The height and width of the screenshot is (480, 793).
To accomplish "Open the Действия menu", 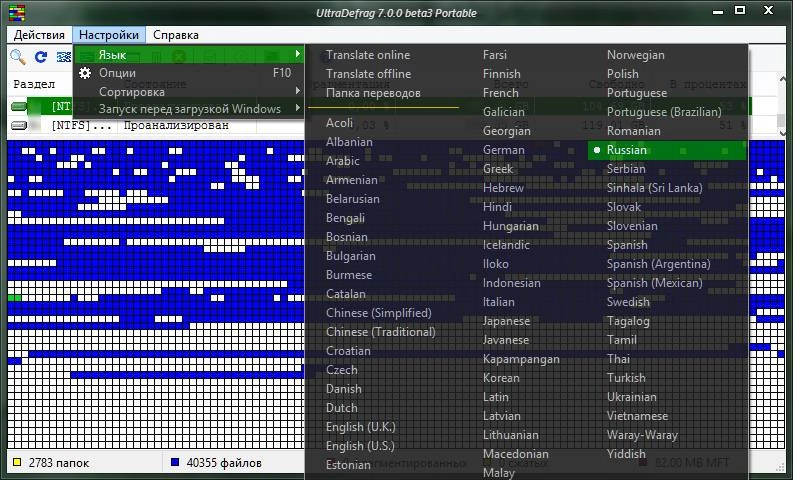I will (39, 35).
